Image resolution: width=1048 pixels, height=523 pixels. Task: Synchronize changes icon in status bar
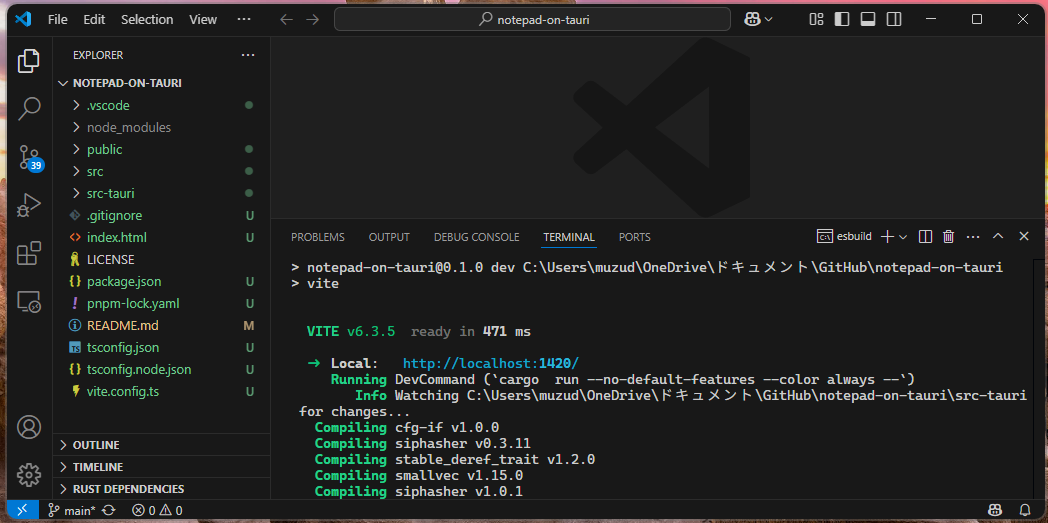tap(110, 510)
